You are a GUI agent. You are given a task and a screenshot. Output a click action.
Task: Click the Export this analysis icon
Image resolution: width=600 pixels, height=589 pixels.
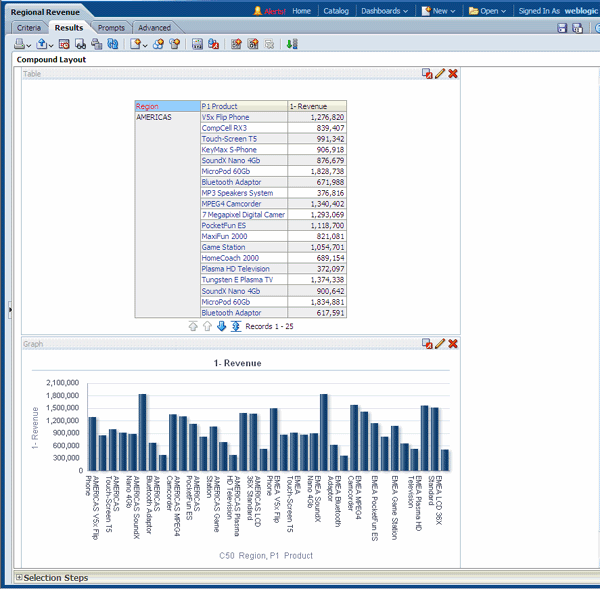41,44
